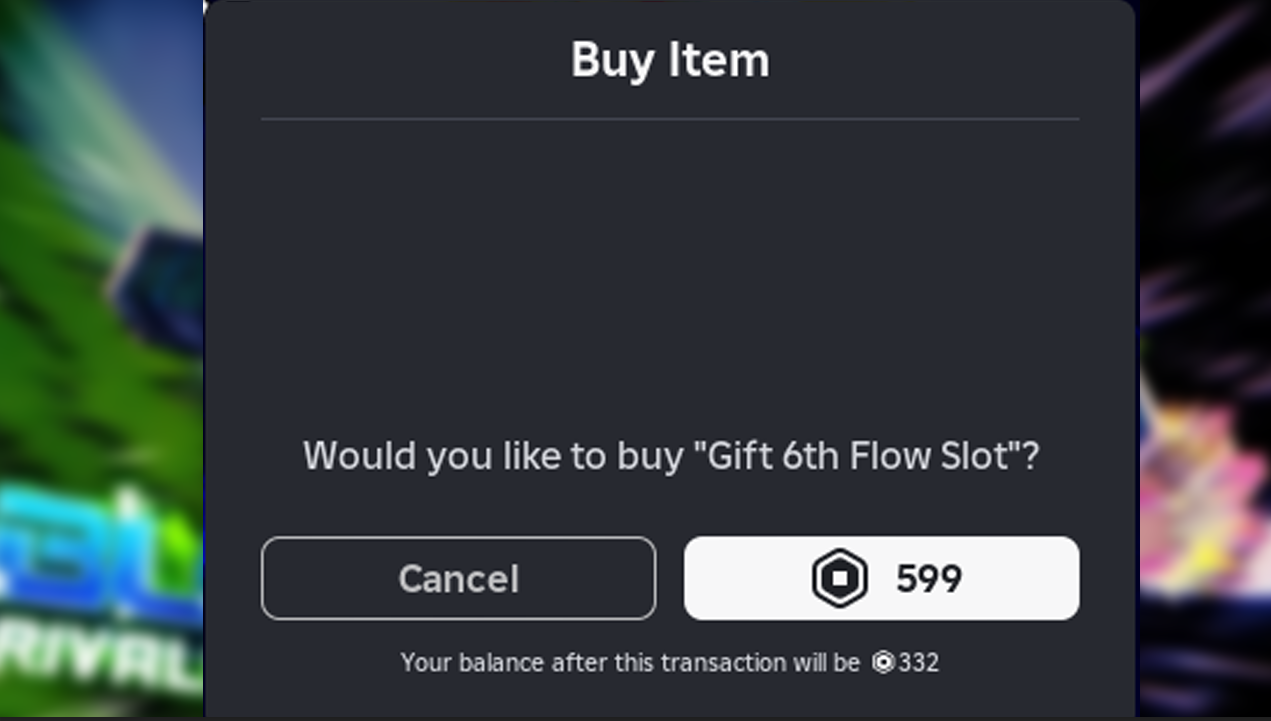Cancel the item purchase
Screen dimensions: 1271x721
click(458, 578)
